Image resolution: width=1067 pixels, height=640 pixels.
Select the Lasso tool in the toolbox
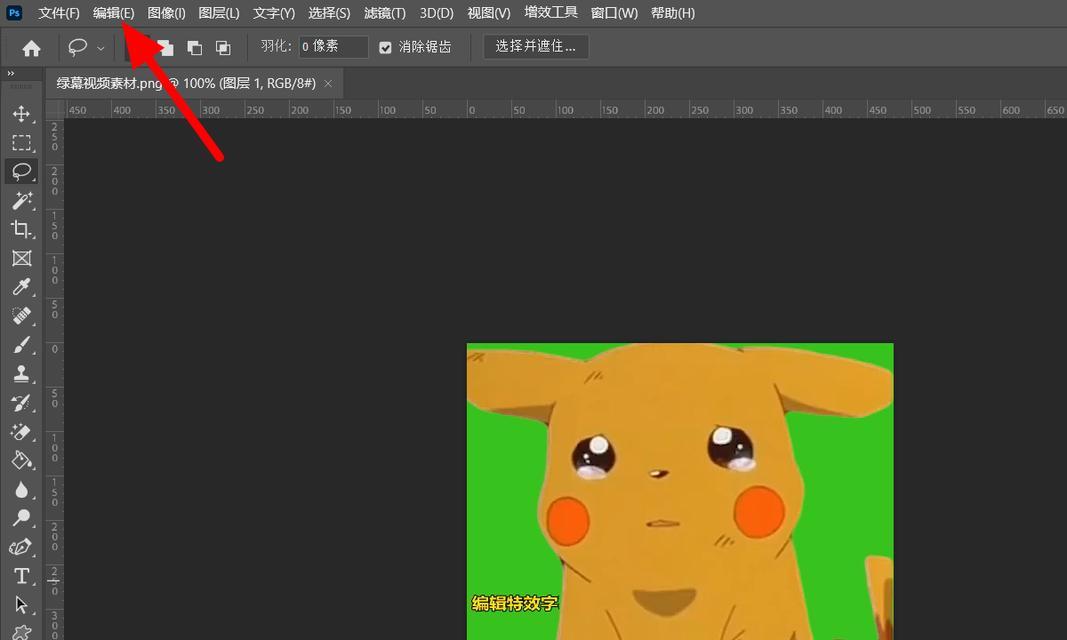[x=21, y=171]
